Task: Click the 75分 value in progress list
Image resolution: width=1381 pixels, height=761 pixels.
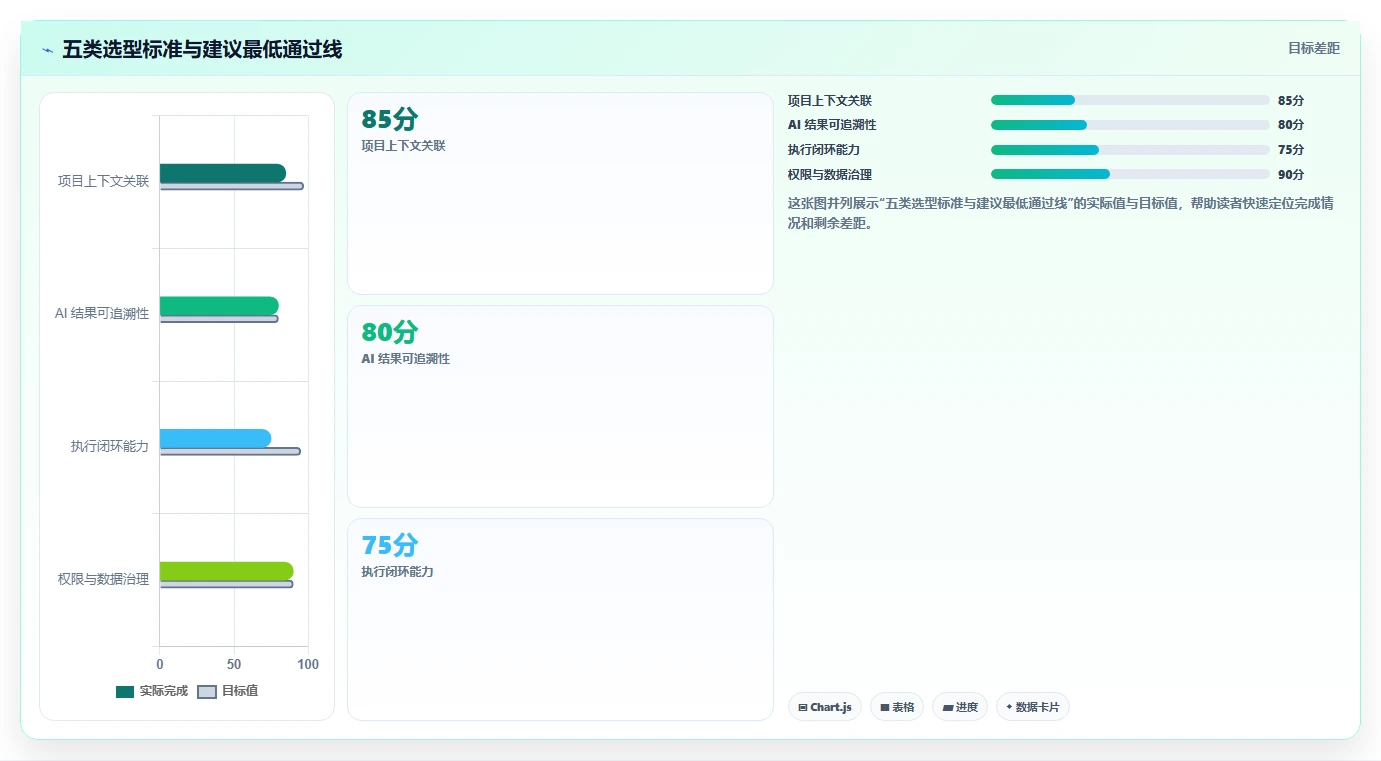Action: [1291, 150]
